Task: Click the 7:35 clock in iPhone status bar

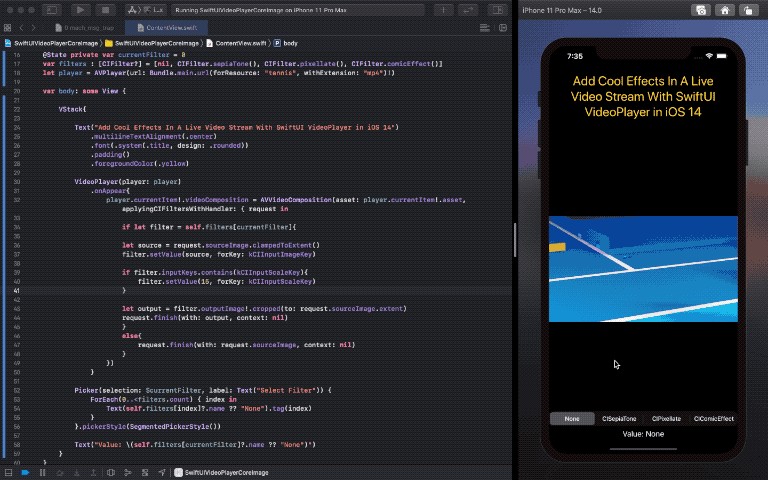Action: coord(575,56)
